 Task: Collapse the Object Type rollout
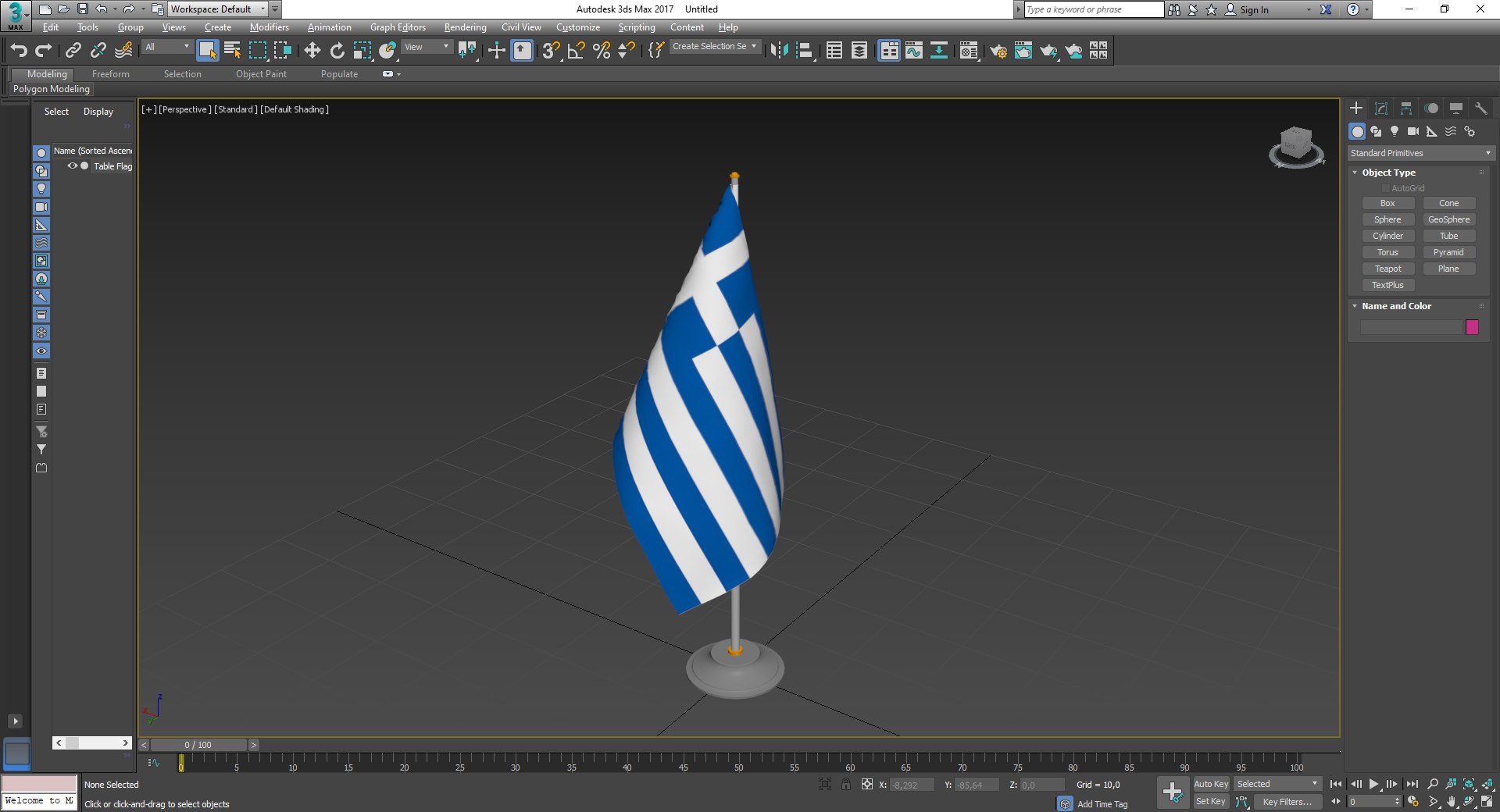[1355, 173]
